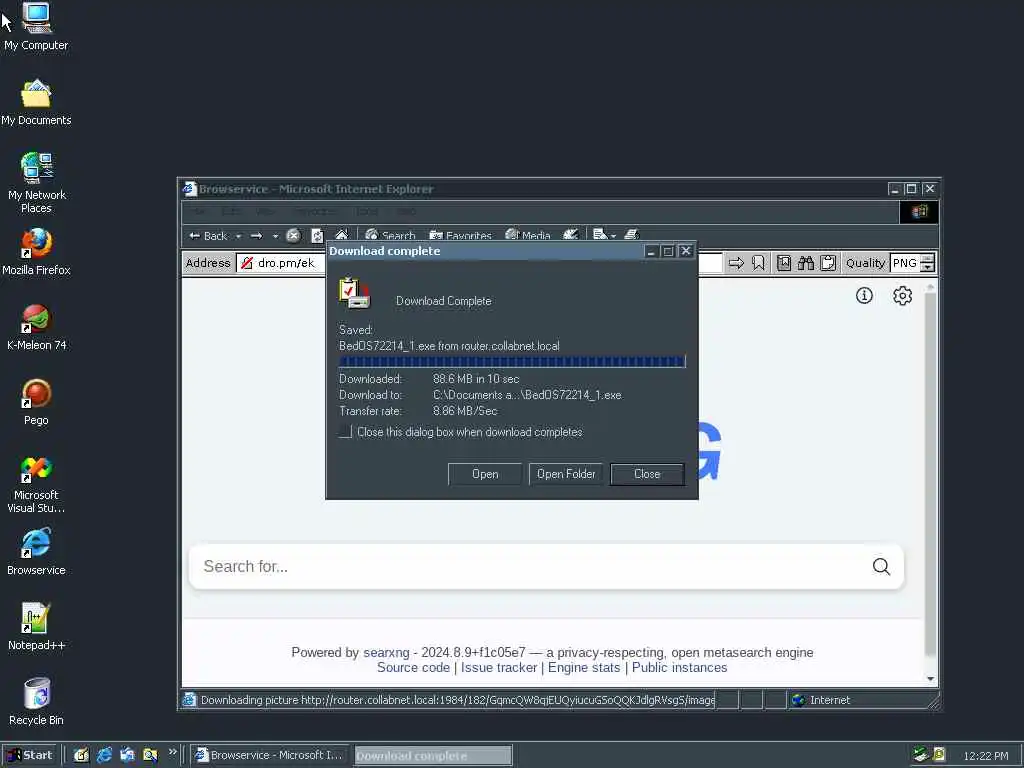Open the SearXNG settings gear icon

pos(903,296)
